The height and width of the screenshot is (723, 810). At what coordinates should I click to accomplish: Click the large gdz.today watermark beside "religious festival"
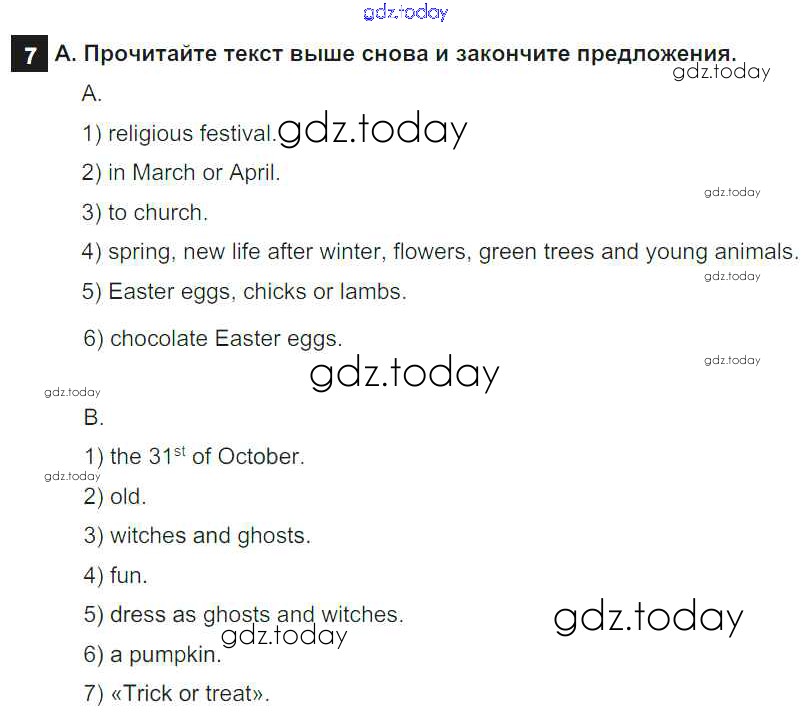coord(373,130)
